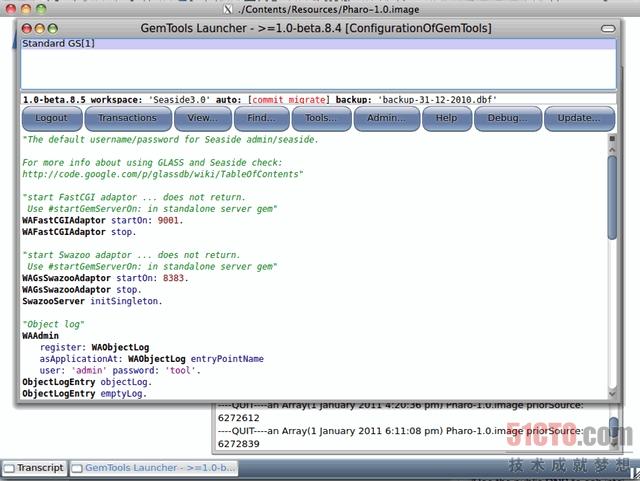Click the X11 icon beside Pharo-1.0.image title
The width and height of the screenshot is (640, 481).
coord(229,9)
